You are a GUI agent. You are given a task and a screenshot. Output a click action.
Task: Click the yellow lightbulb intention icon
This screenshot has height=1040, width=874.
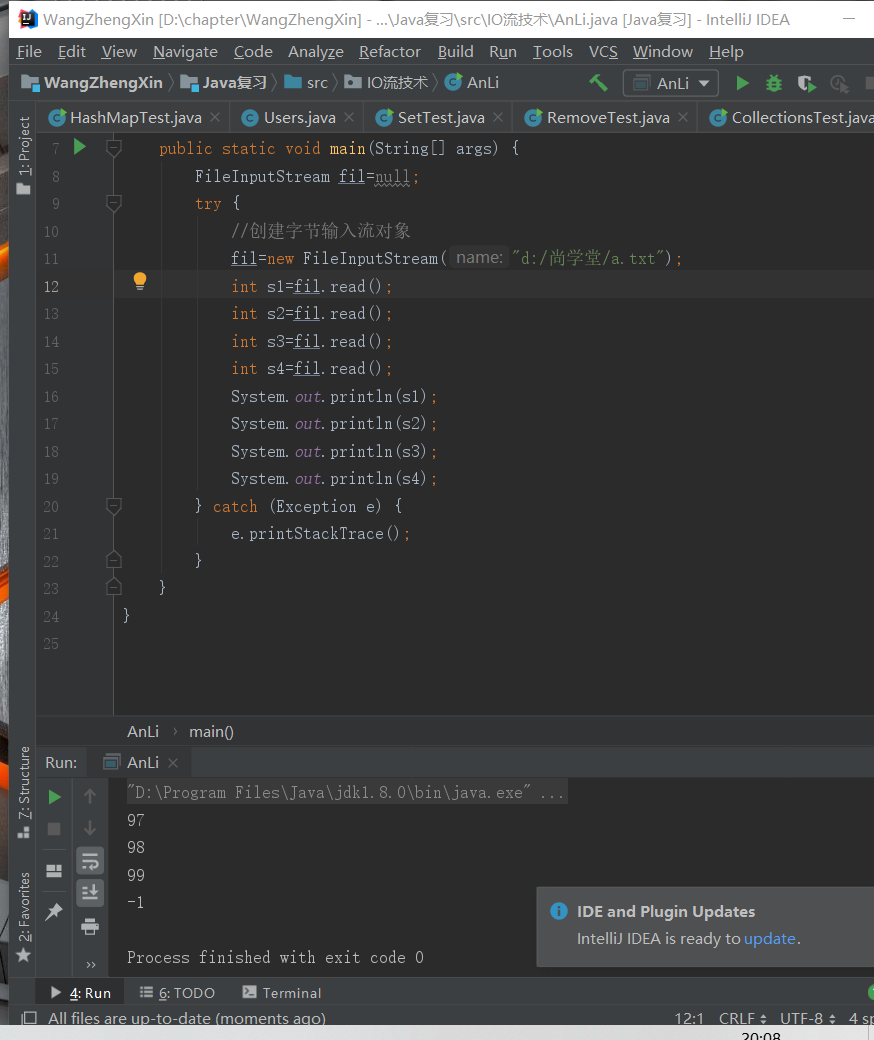pyautogui.click(x=139, y=281)
